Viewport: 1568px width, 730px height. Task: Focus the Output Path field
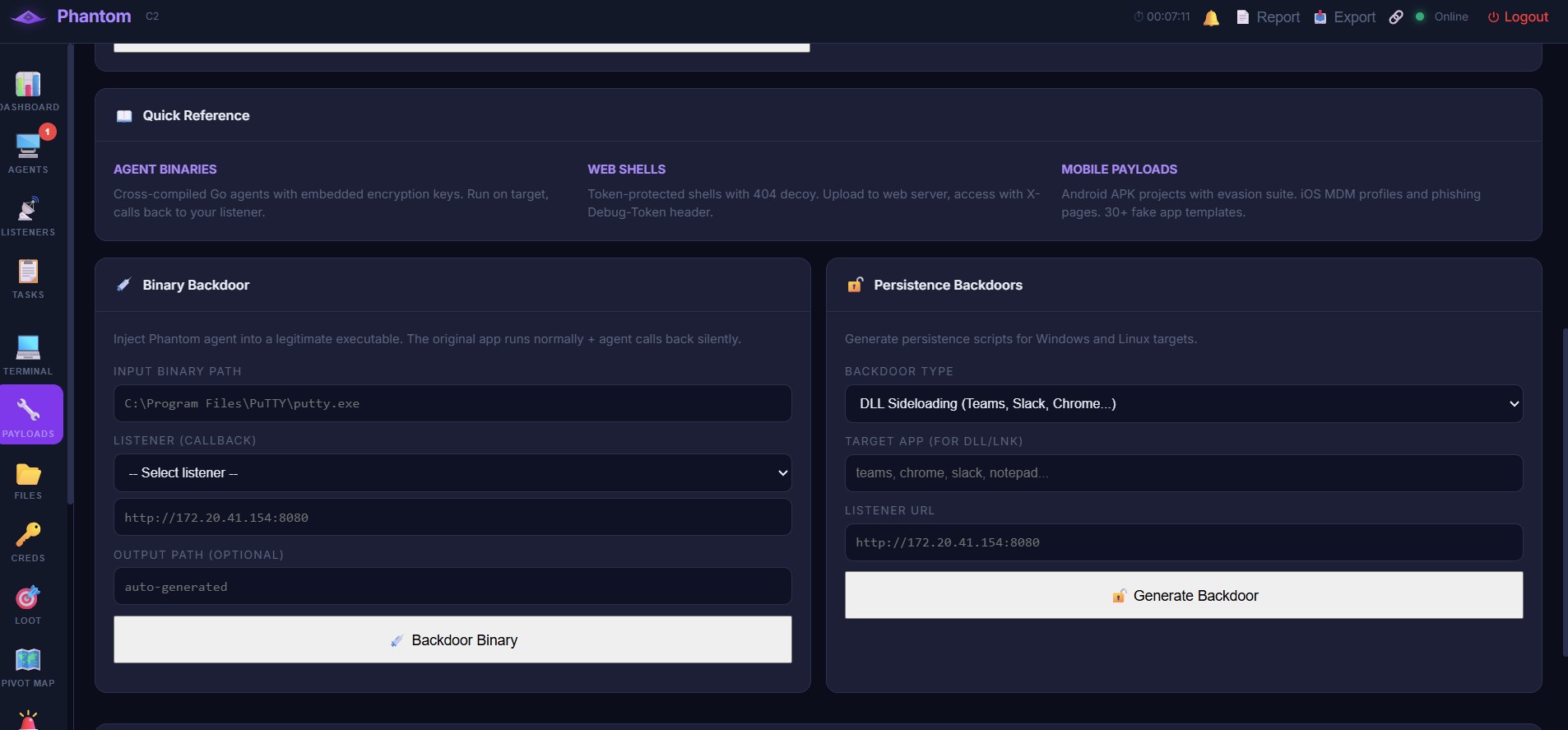pyautogui.click(x=452, y=587)
